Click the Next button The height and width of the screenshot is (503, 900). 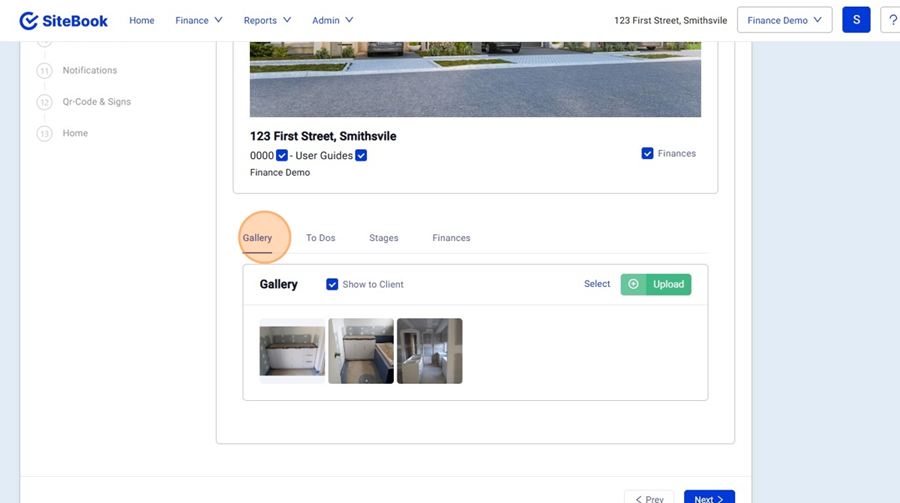pyautogui.click(x=709, y=498)
